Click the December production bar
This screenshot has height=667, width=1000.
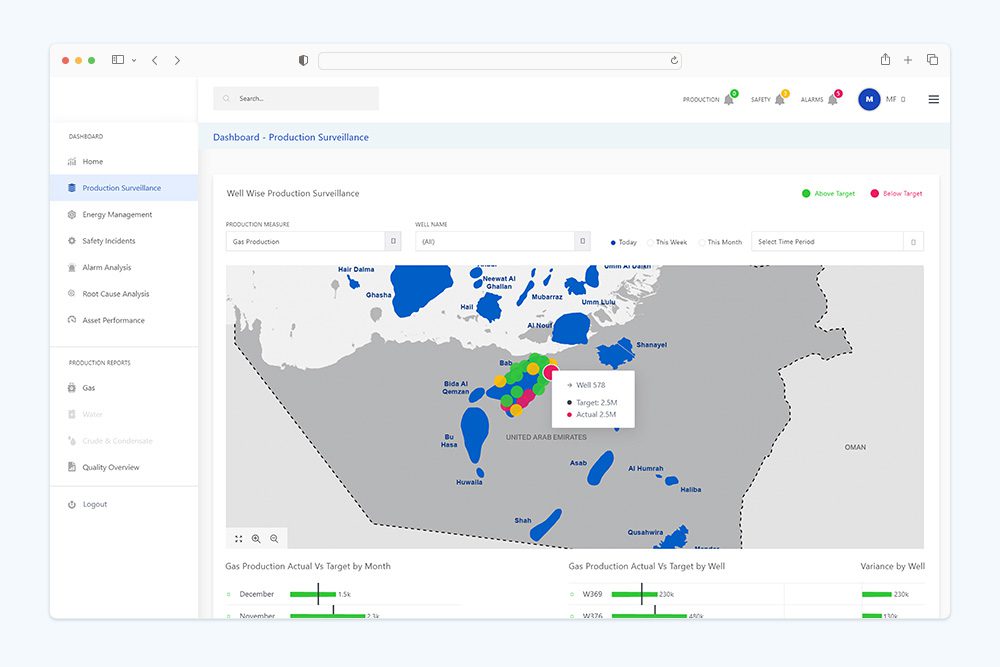tap(313, 594)
